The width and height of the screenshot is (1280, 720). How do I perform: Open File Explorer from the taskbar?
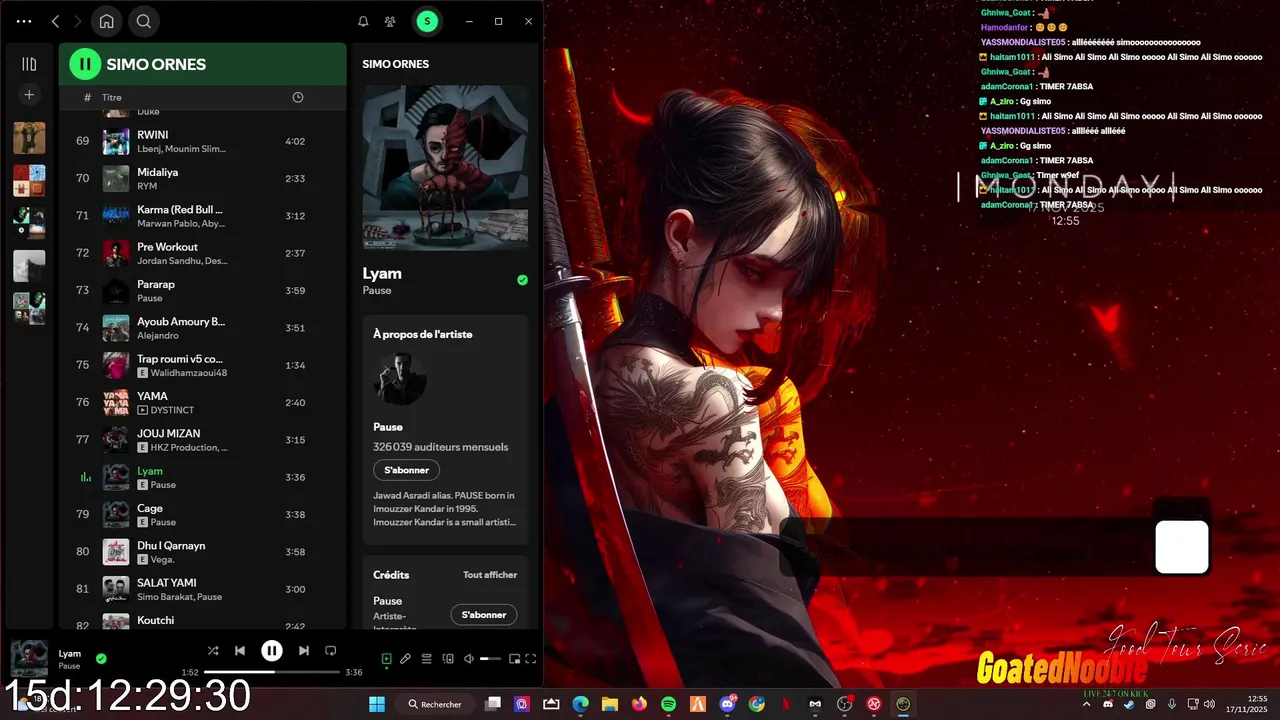click(609, 704)
